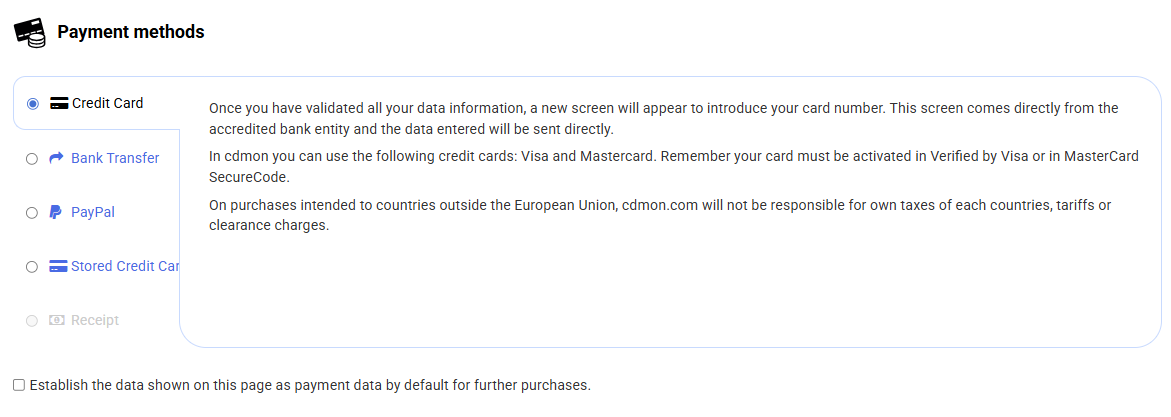The width and height of the screenshot is (1171, 417).
Task: Click the PayPal logo icon
Action: (x=56, y=212)
